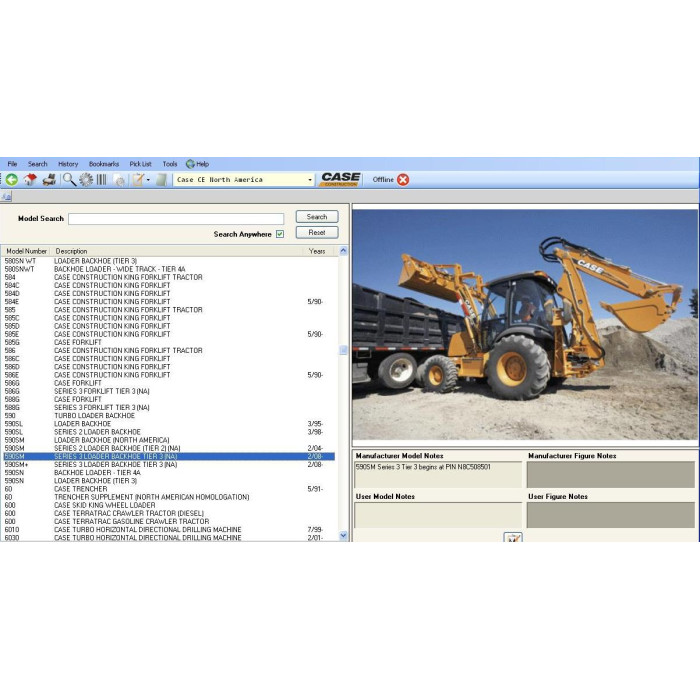Select 590SL Series 2 Loader Backhoe row

click(169, 432)
